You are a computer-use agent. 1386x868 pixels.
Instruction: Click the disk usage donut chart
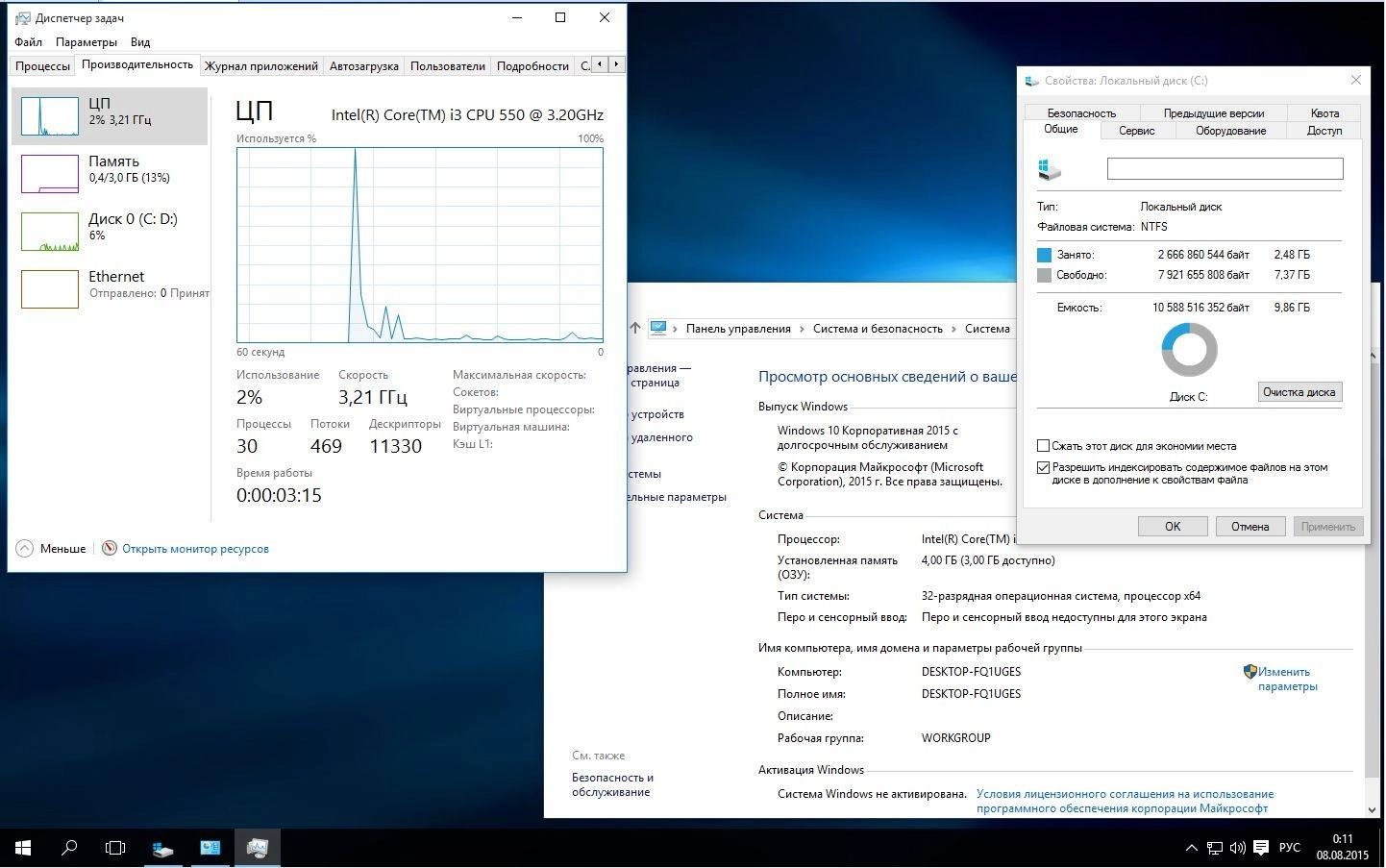pos(1189,349)
